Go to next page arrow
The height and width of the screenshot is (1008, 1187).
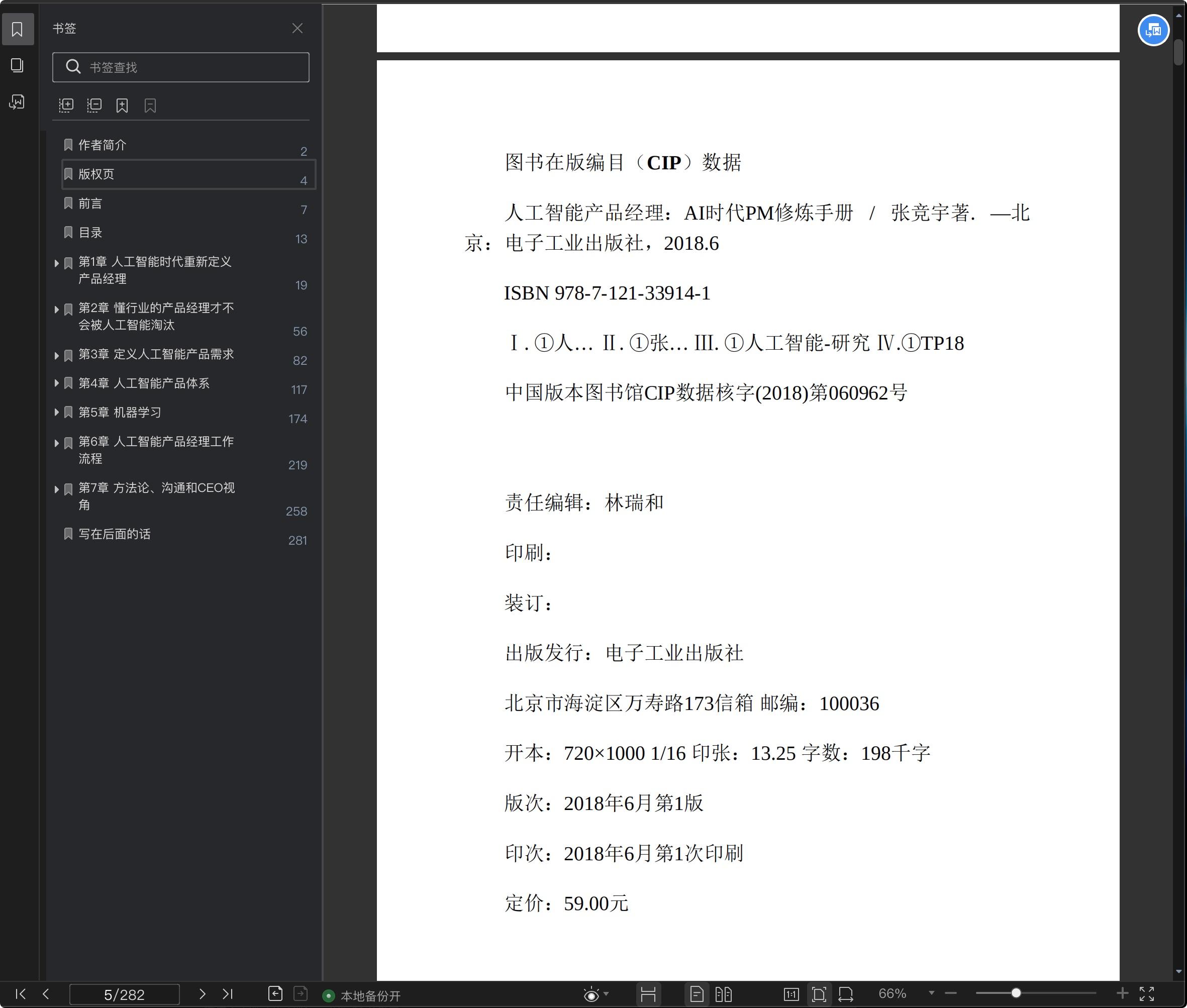(202, 994)
